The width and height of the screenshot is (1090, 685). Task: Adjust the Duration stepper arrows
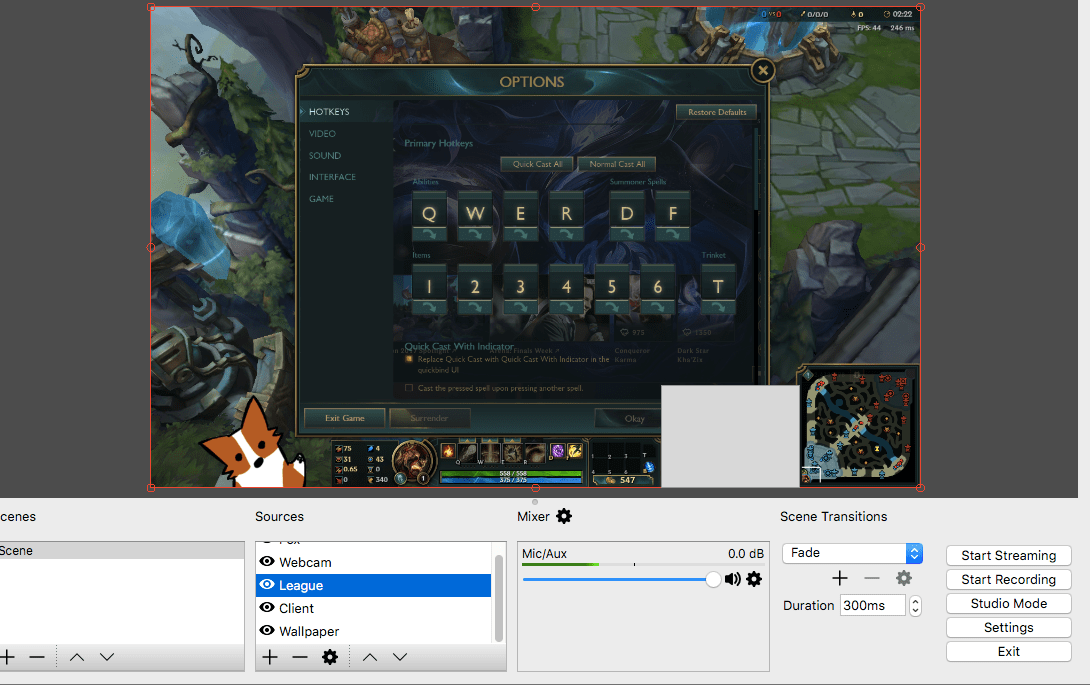[x=916, y=606]
